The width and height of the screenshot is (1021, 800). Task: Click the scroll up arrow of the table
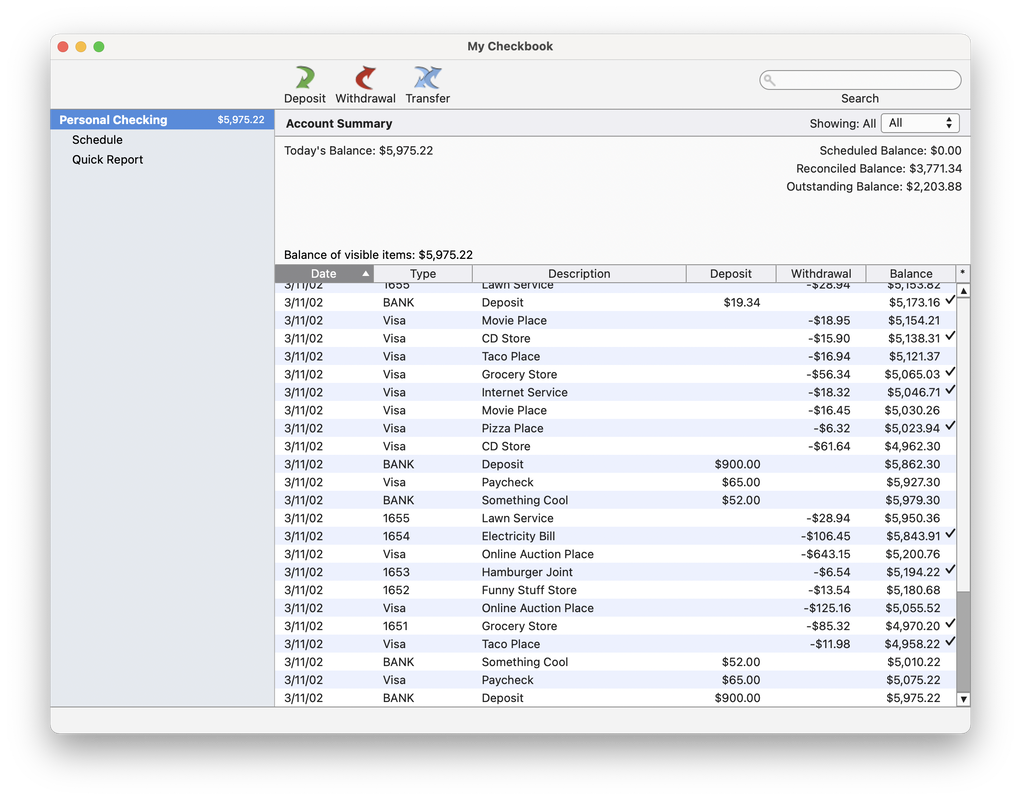pyautogui.click(x=964, y=291)
